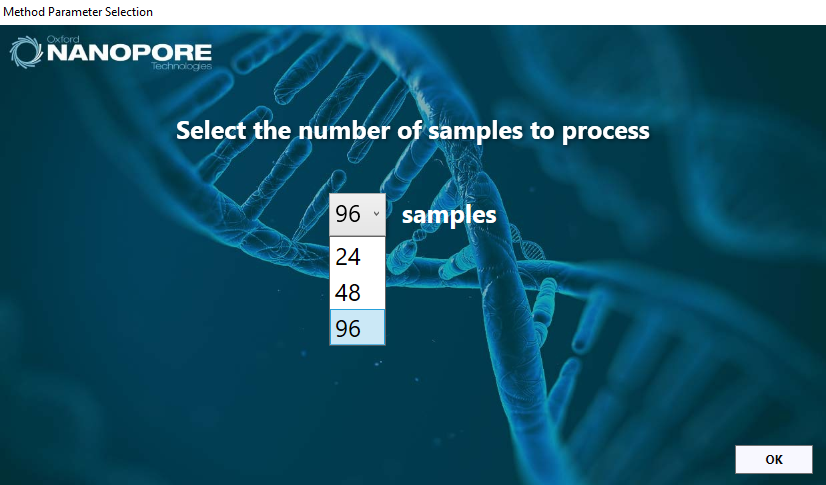
Task: Click the 'samples' label next to the dropdown
Action: [449, 215]
